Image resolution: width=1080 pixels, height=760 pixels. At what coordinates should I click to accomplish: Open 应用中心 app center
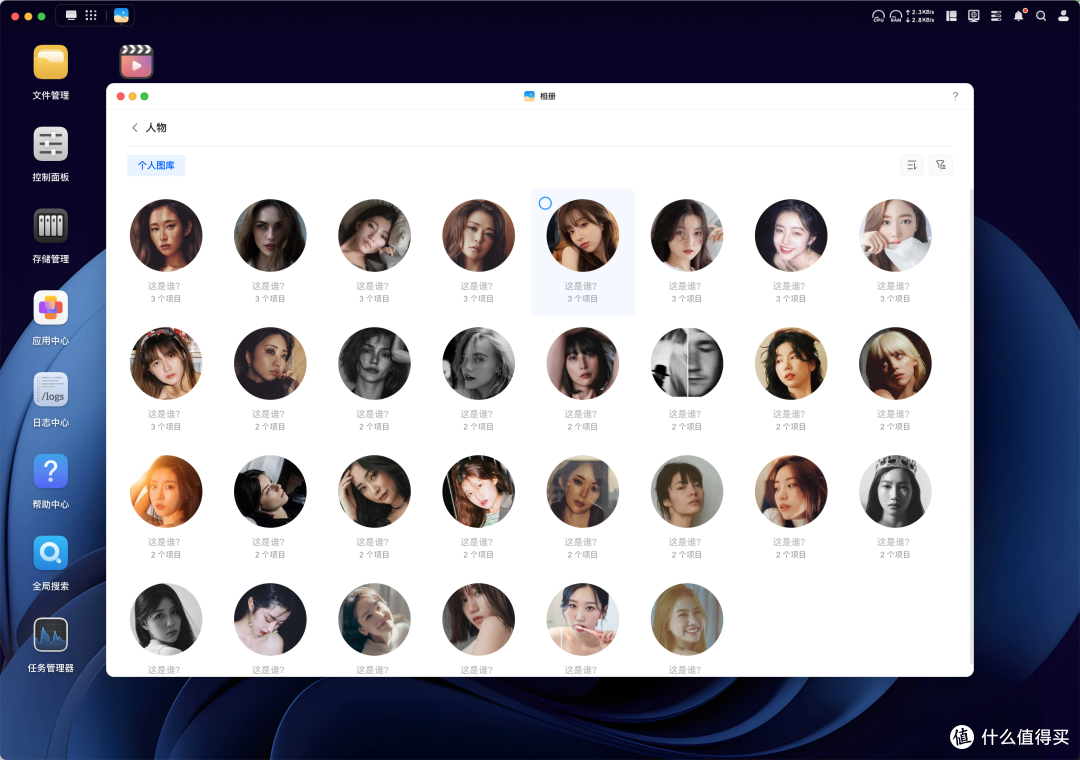51,308
